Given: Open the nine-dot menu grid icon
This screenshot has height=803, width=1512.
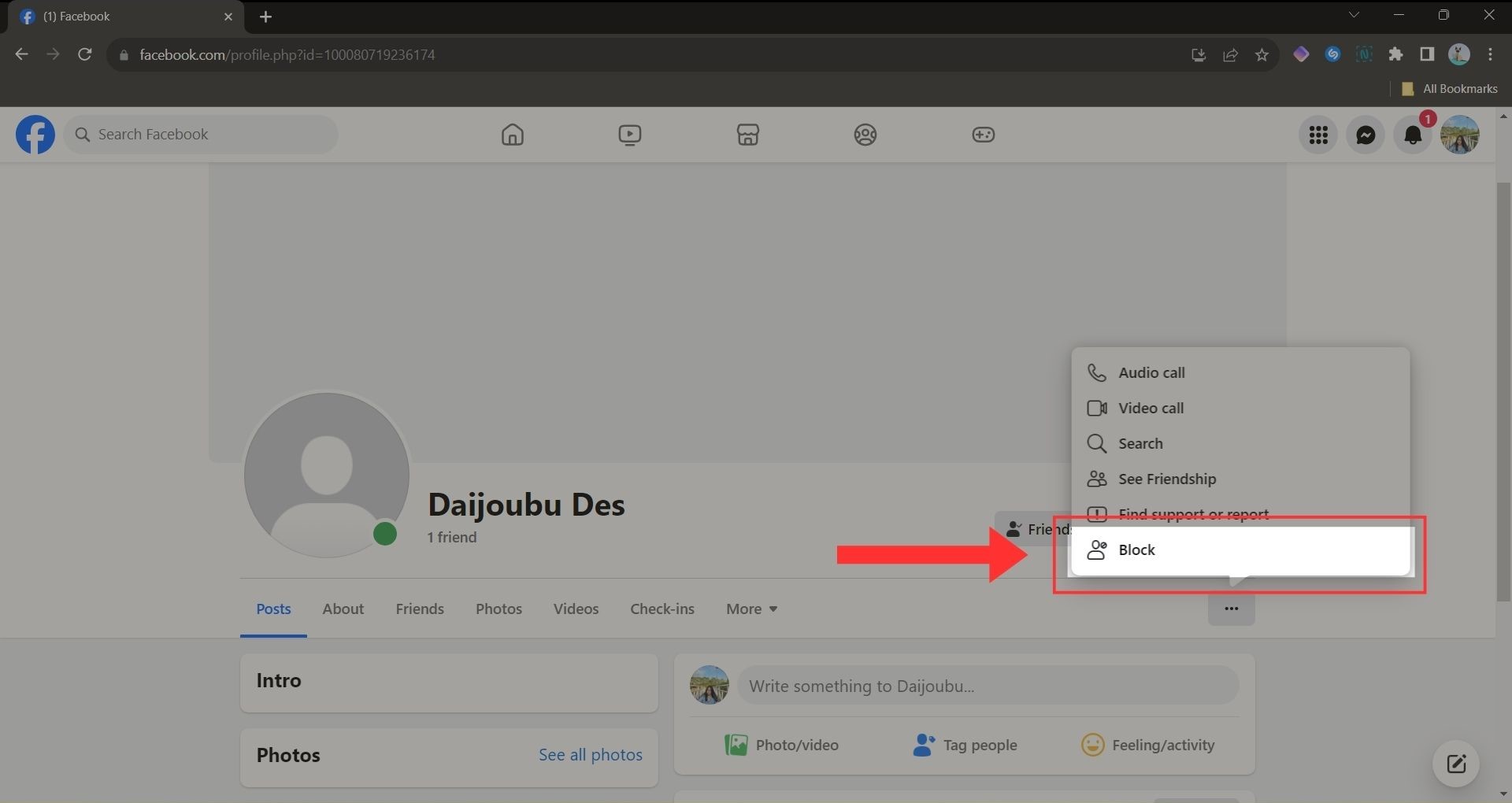Looking at the screenshot, I should [x=1318, y=135].
